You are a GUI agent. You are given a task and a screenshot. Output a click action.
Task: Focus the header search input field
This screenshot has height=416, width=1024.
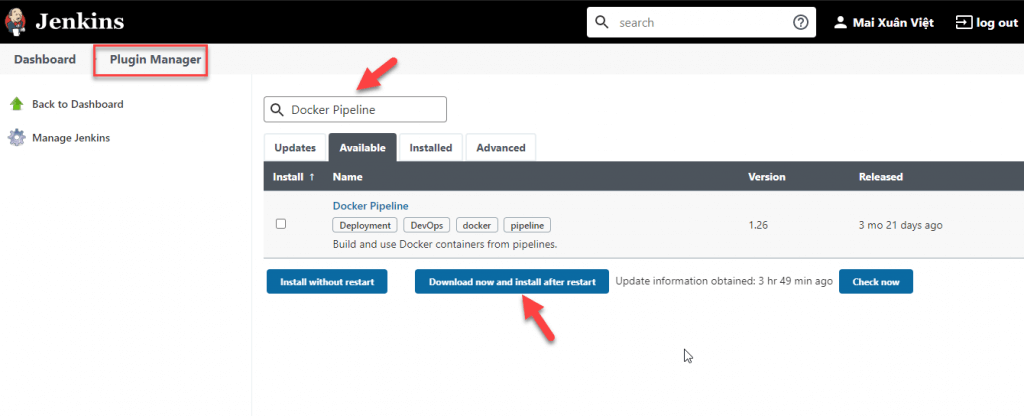[x=699, y=23]
